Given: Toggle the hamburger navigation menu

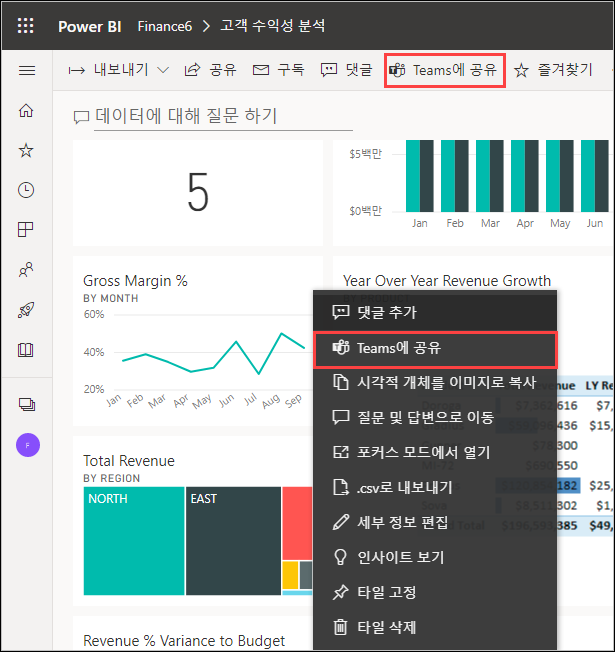Looking at the screenshot, I should 27,70.
